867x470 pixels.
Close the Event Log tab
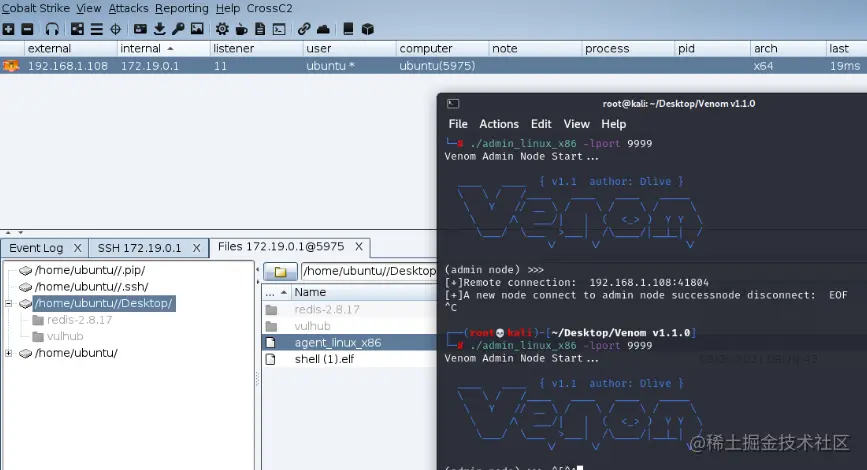pos(77,248)
